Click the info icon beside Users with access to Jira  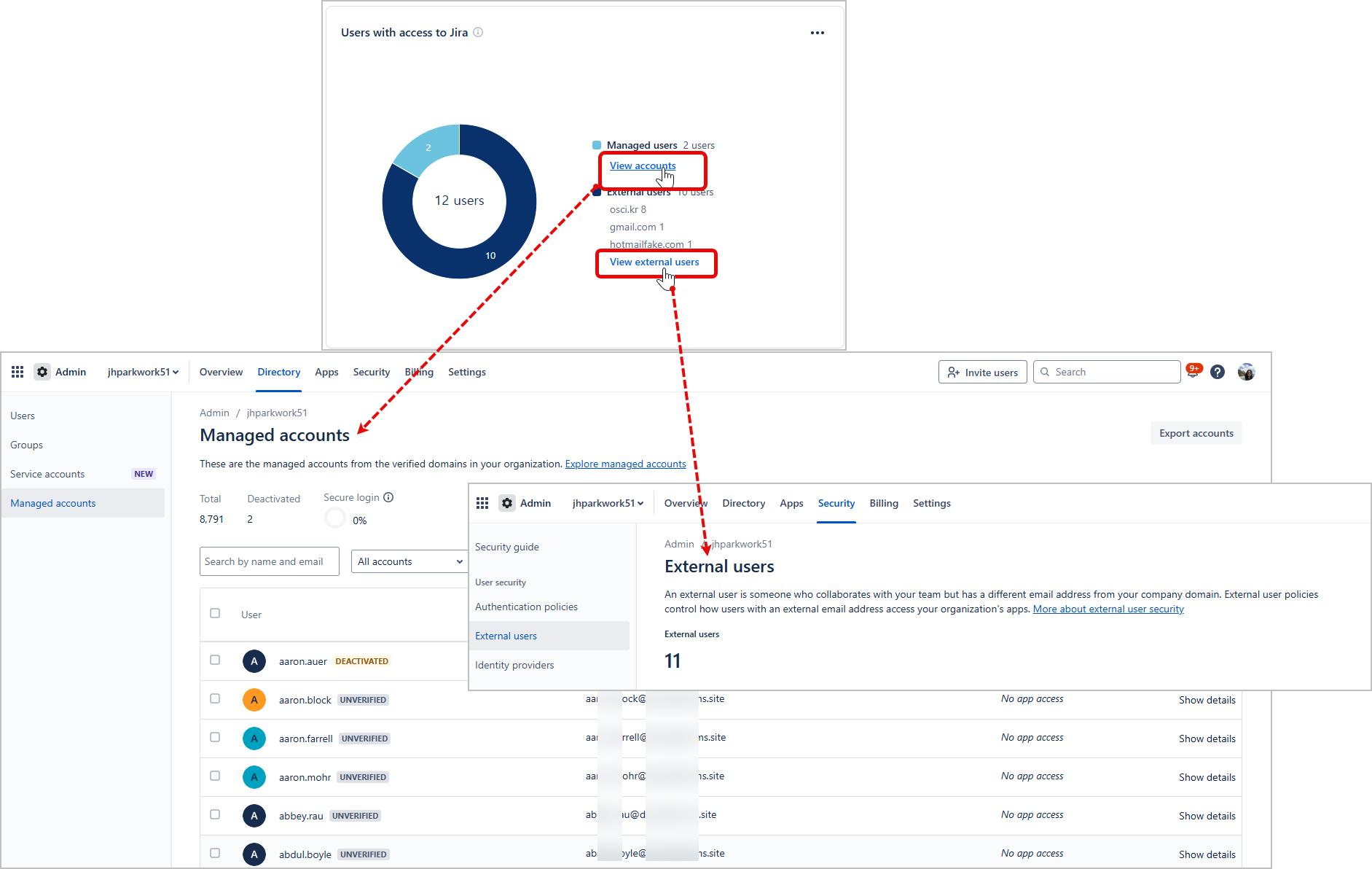478,32
